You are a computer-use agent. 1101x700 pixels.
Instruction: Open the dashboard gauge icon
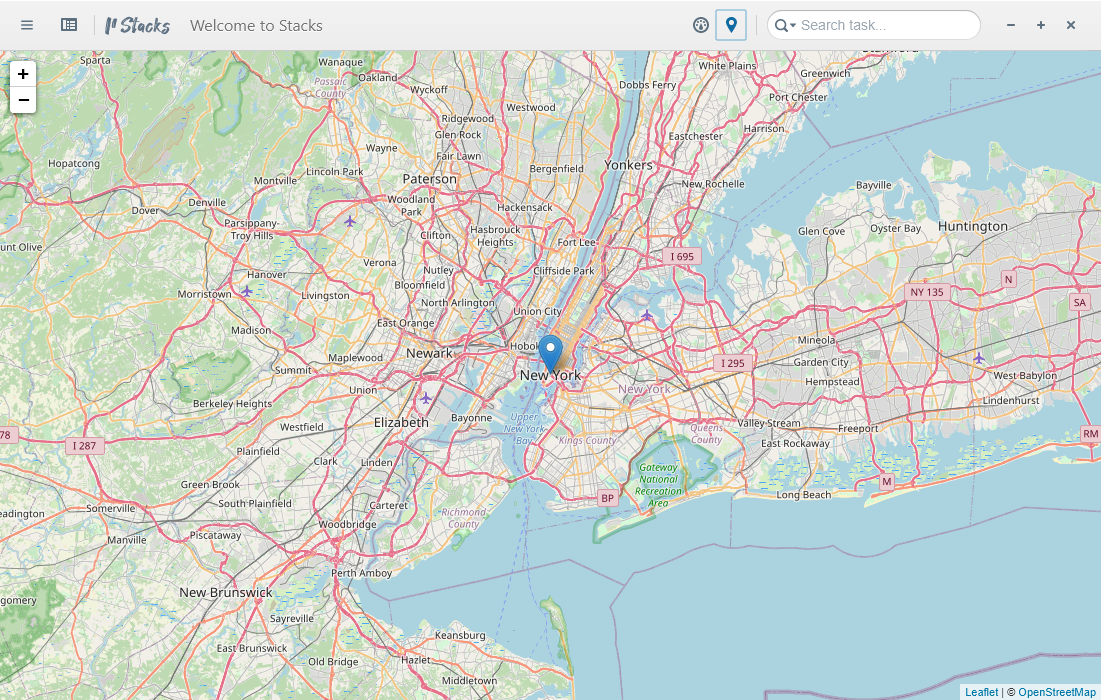(x=701, y=25)
